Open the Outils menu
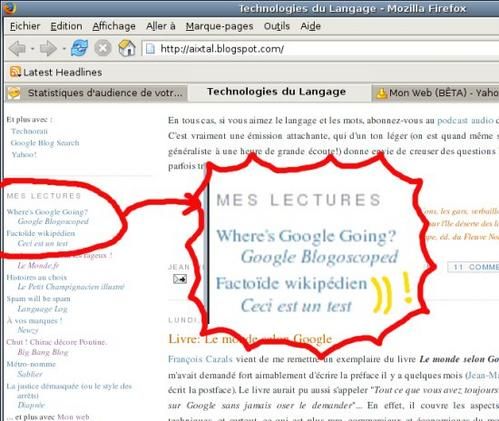Screen dimensions: 499x421 tap(277, 26)
